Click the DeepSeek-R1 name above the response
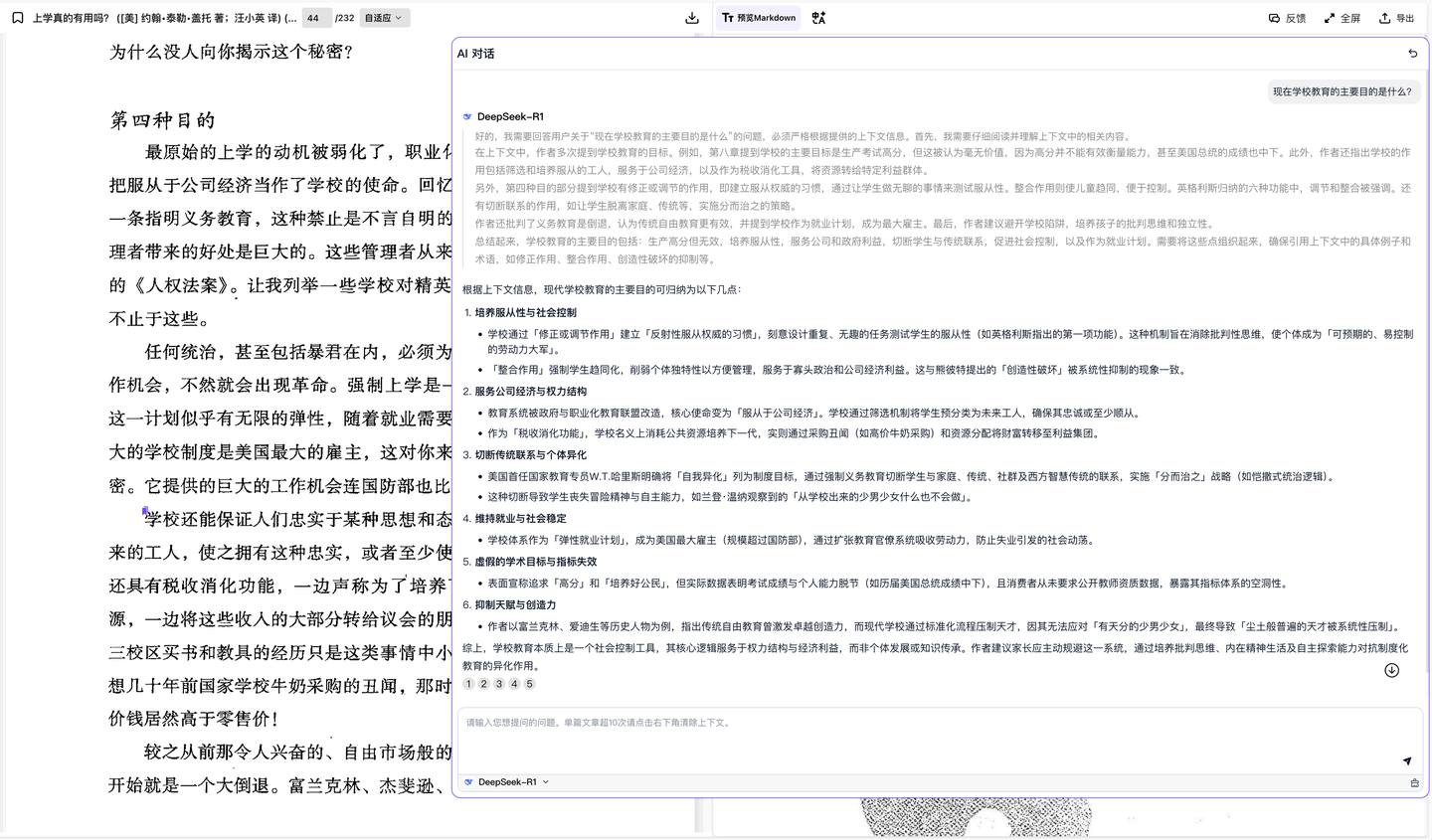1432x840 pixels. click(x=510, y=116)
